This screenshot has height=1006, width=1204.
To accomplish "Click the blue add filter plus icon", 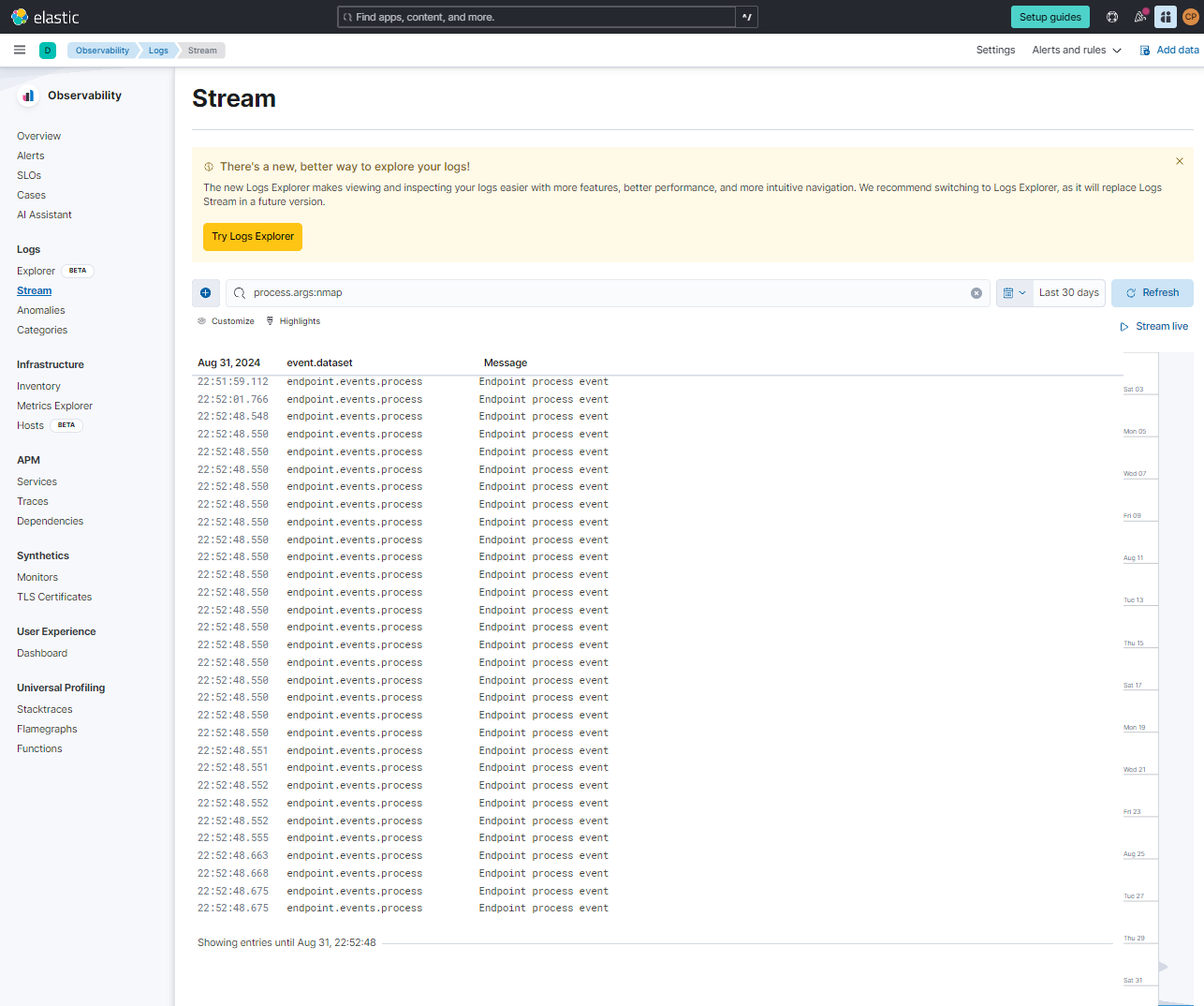I will [x=206, y=293].
